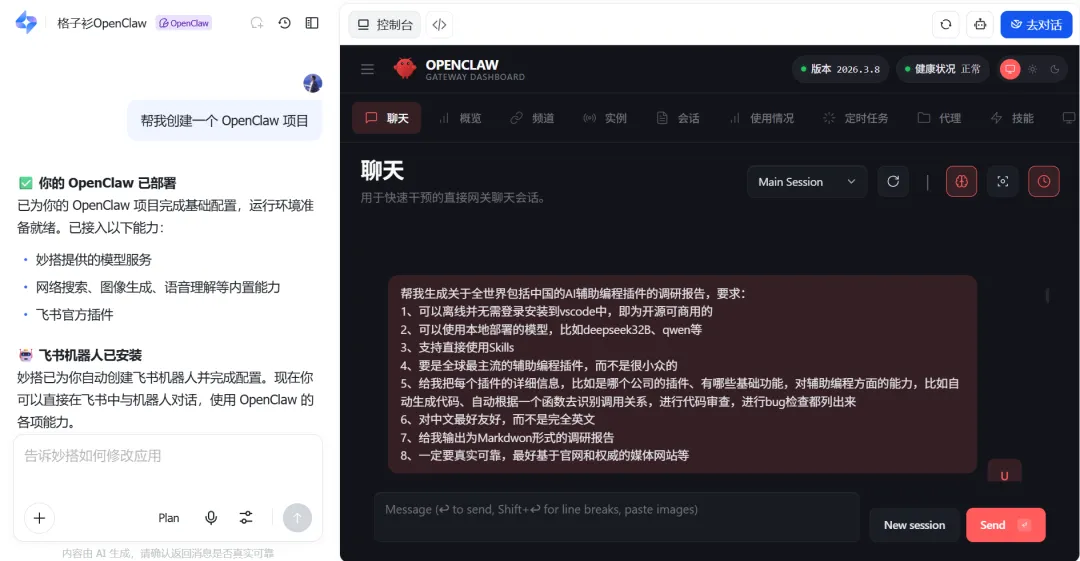Viewport: 1080px width, 561px height.
Task: Click the new chat bubble icon
Action: [257, 23]
